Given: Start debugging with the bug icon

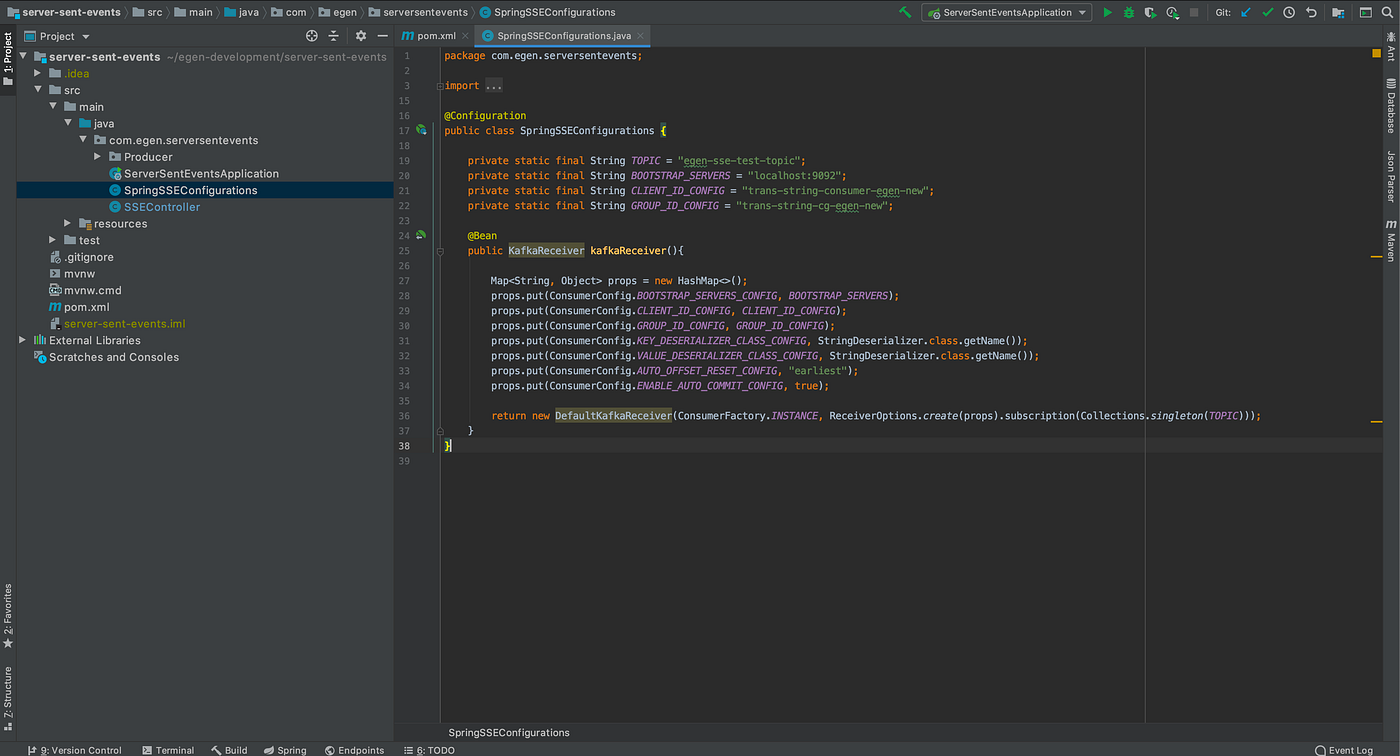Looking at the screenshot, I should (1129, 12).
